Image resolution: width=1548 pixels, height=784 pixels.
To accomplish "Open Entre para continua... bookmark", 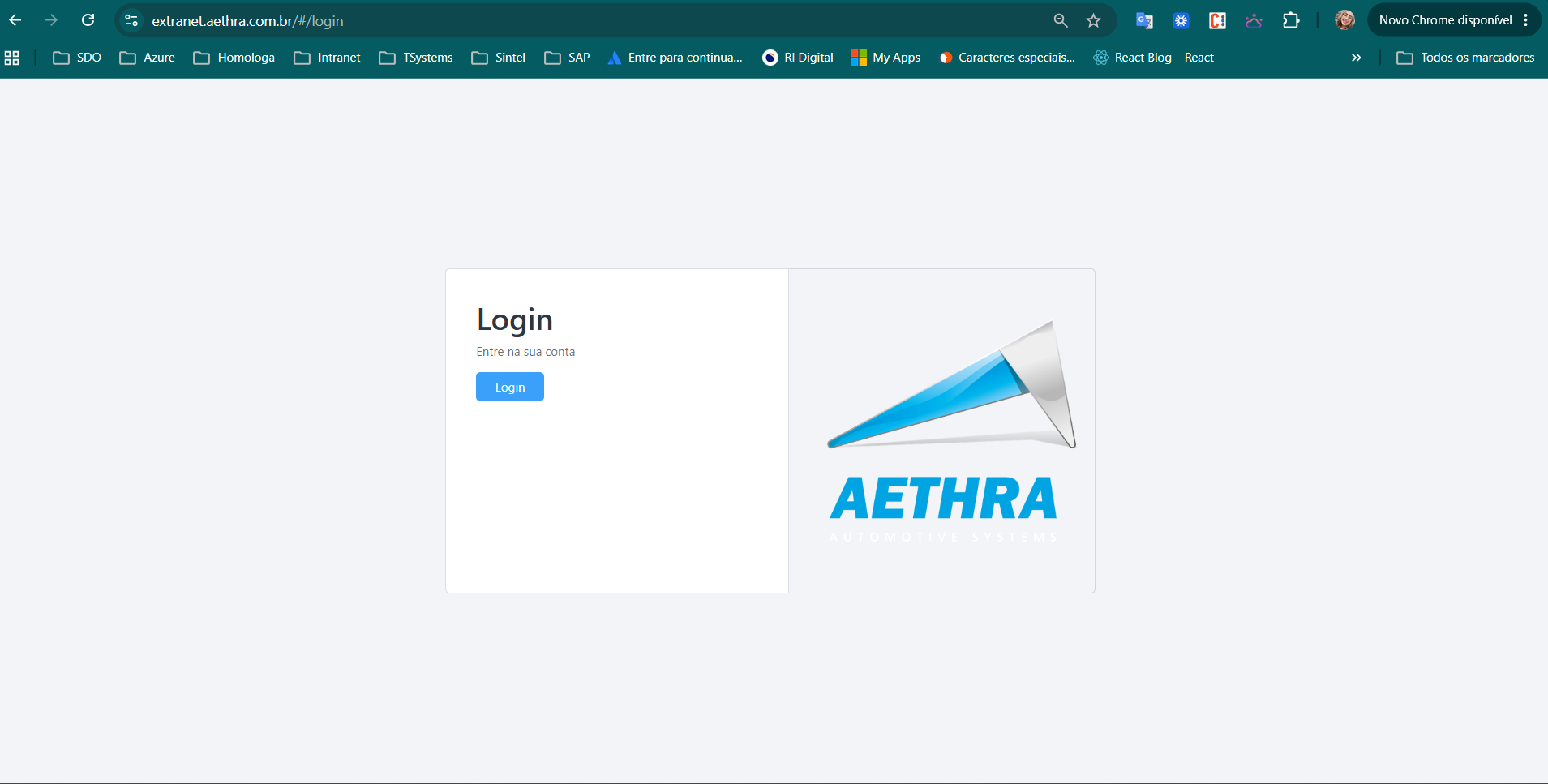I will pos(675,58).
